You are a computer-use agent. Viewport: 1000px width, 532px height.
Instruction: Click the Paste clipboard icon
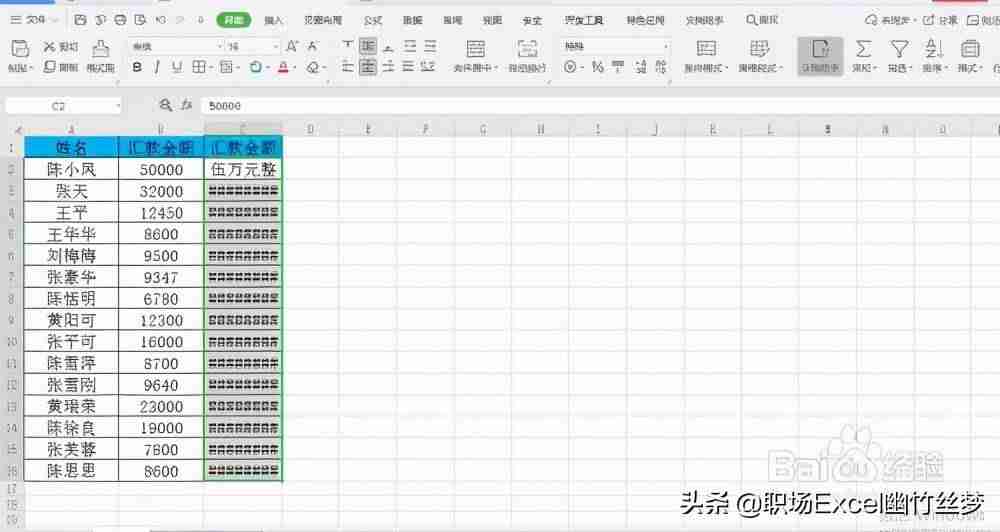pos(20,48)
